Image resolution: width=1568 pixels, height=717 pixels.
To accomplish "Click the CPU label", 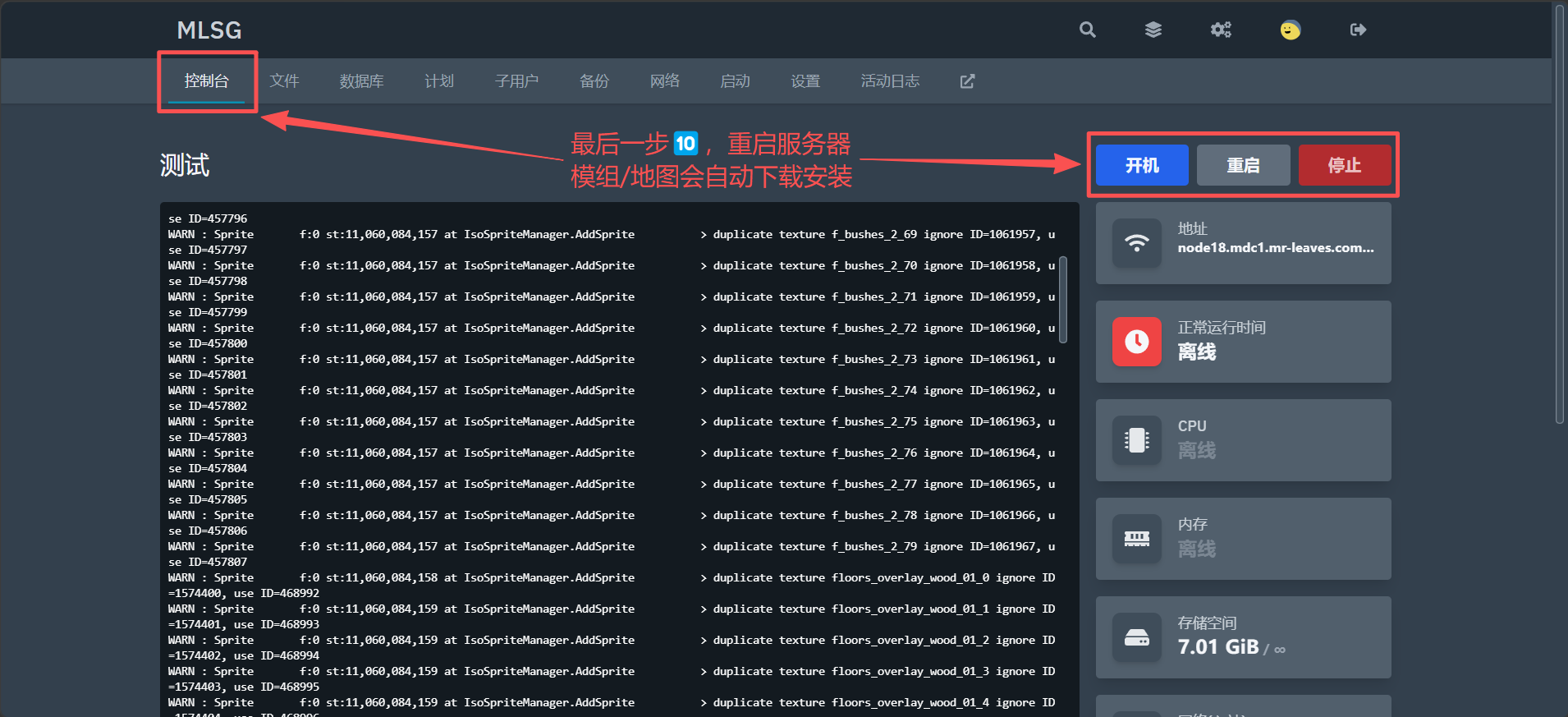I will tap(1192, 426).
